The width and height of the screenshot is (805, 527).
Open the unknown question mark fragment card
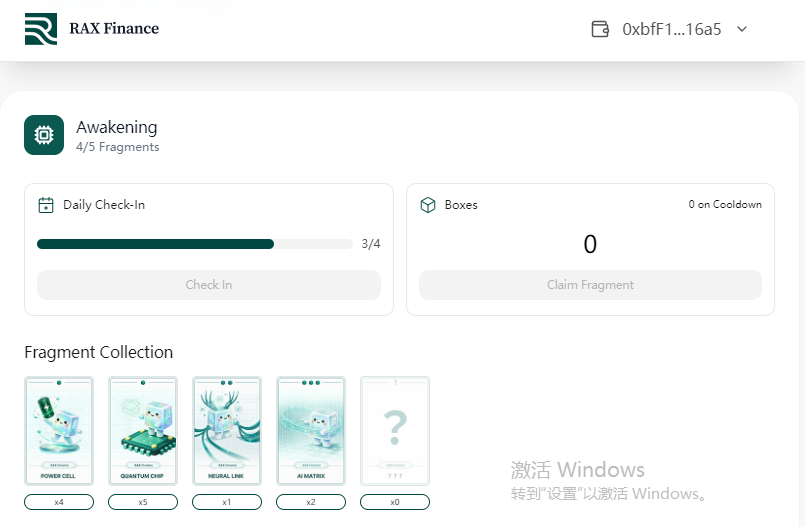coord(395,431)
